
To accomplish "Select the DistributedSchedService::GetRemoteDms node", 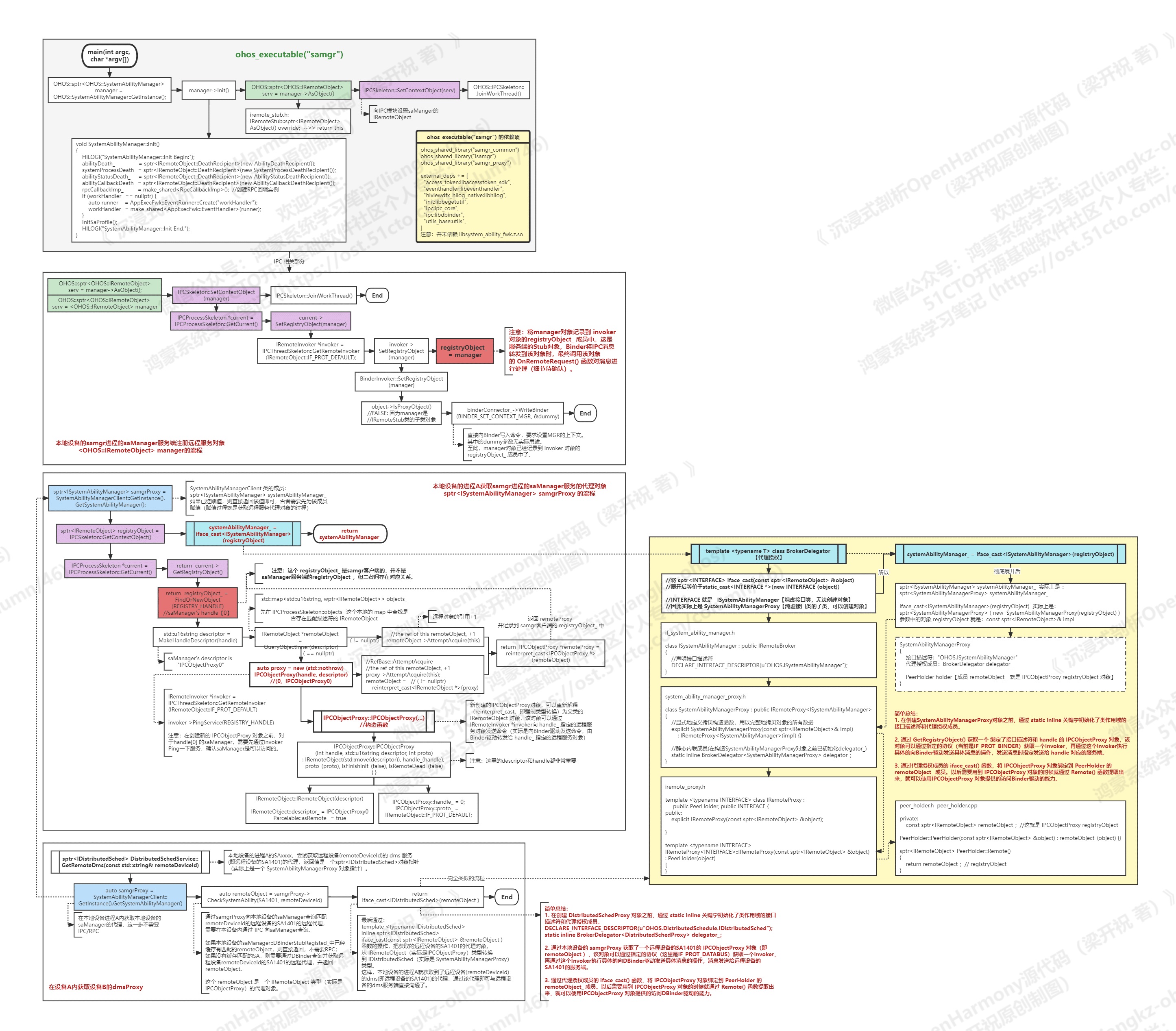I will tap(130, 862).
